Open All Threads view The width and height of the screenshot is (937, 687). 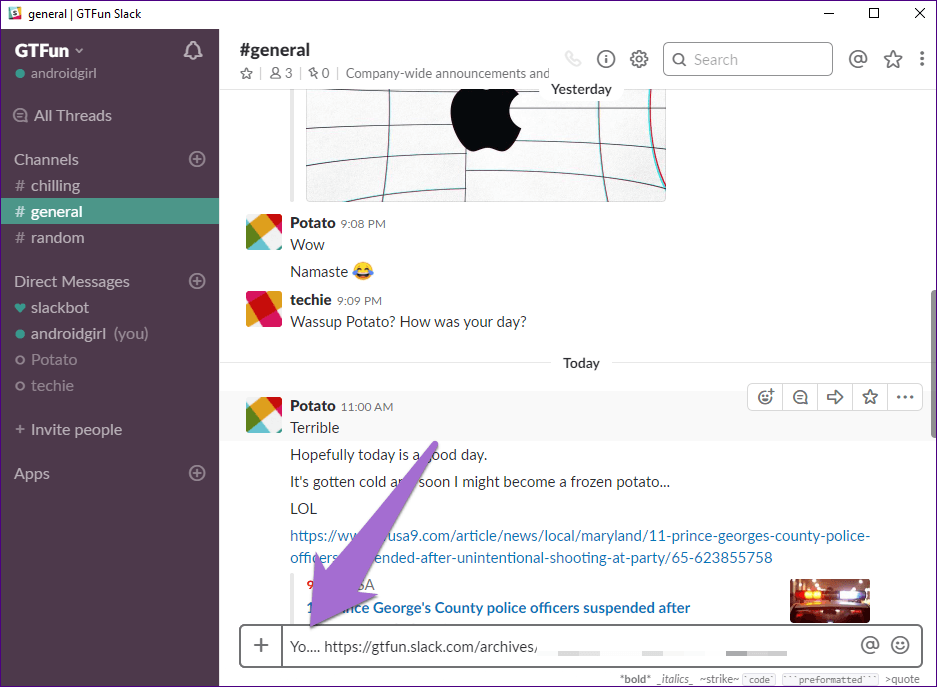coord(63,116)
